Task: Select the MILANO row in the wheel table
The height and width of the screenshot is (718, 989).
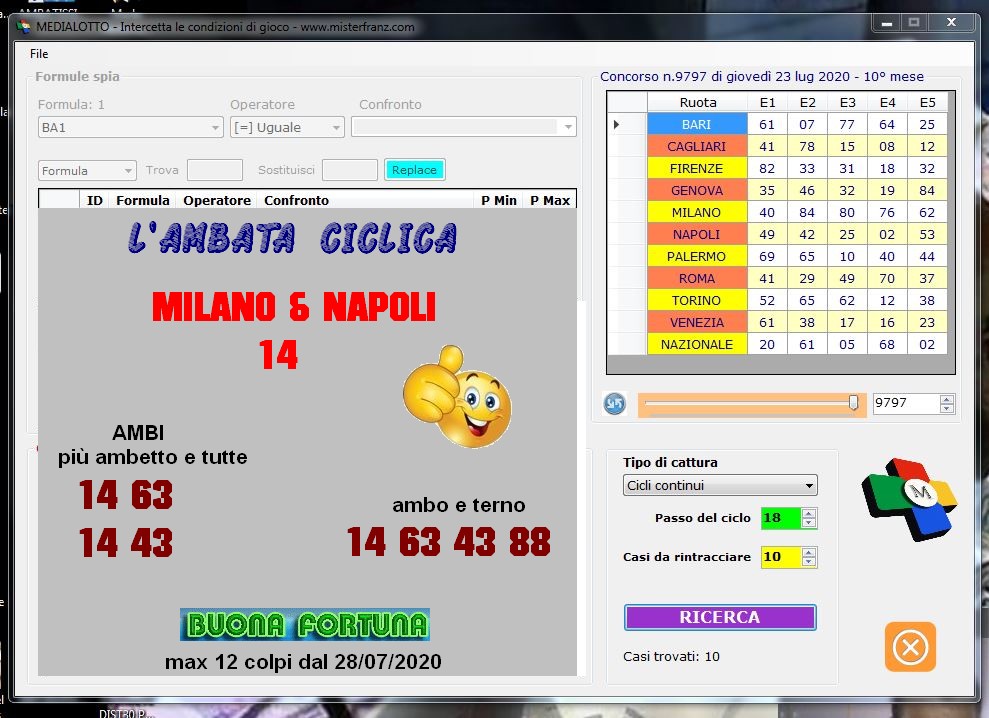Action: [696, 212]
